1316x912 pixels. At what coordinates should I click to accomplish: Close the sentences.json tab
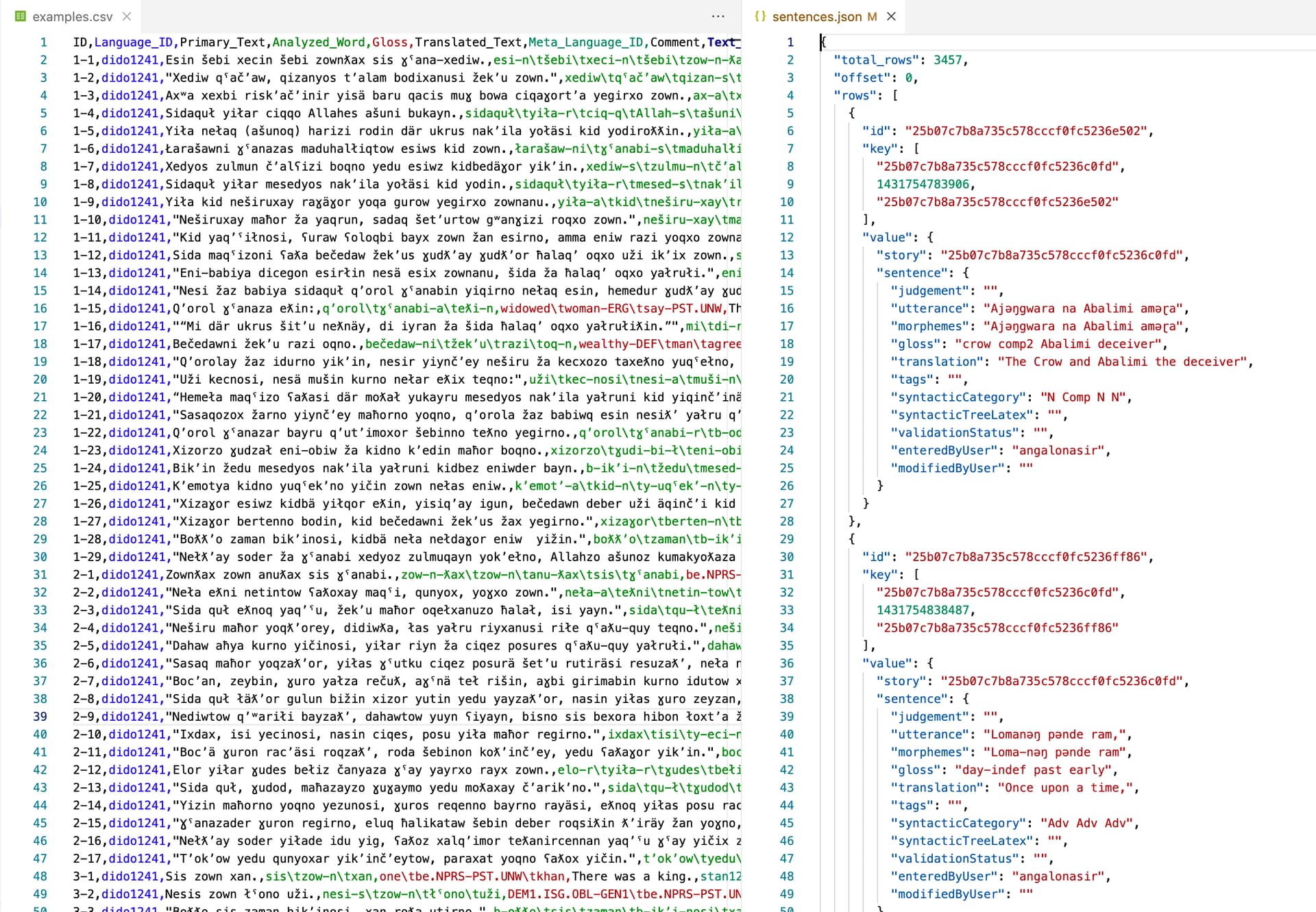tap(891, 16)
